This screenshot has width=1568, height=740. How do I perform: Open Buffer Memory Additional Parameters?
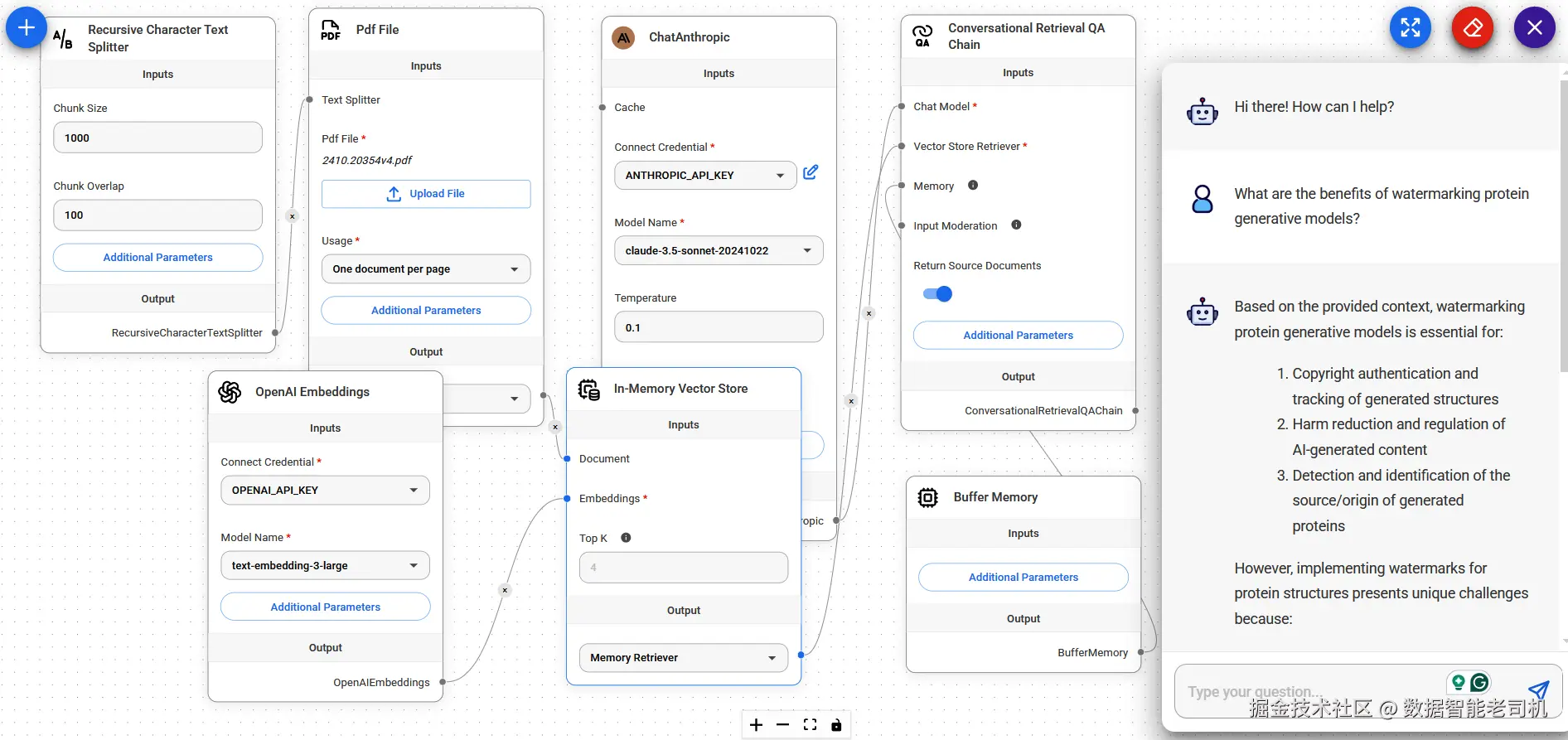point(1023,578)
